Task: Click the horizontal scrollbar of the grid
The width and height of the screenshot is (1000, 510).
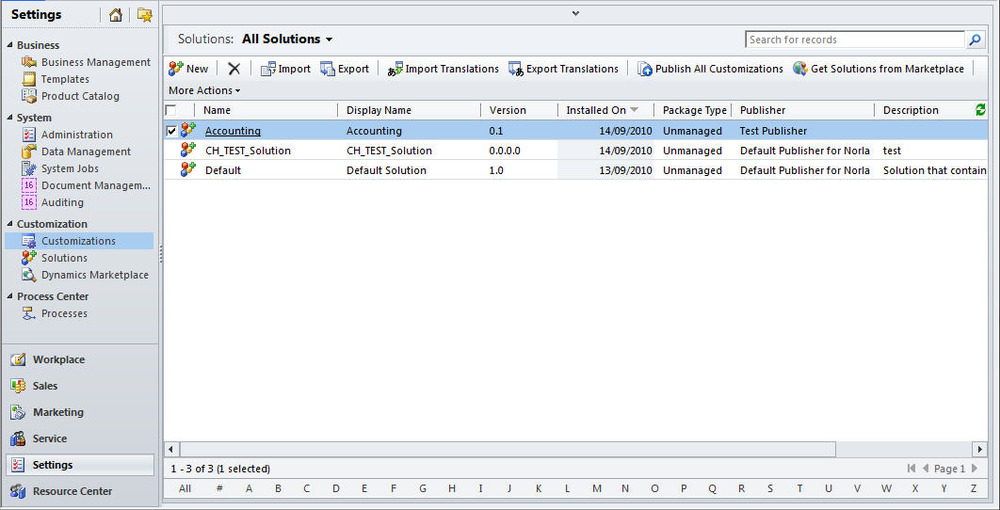Action: pyautogui.click(x=500, y=450)
